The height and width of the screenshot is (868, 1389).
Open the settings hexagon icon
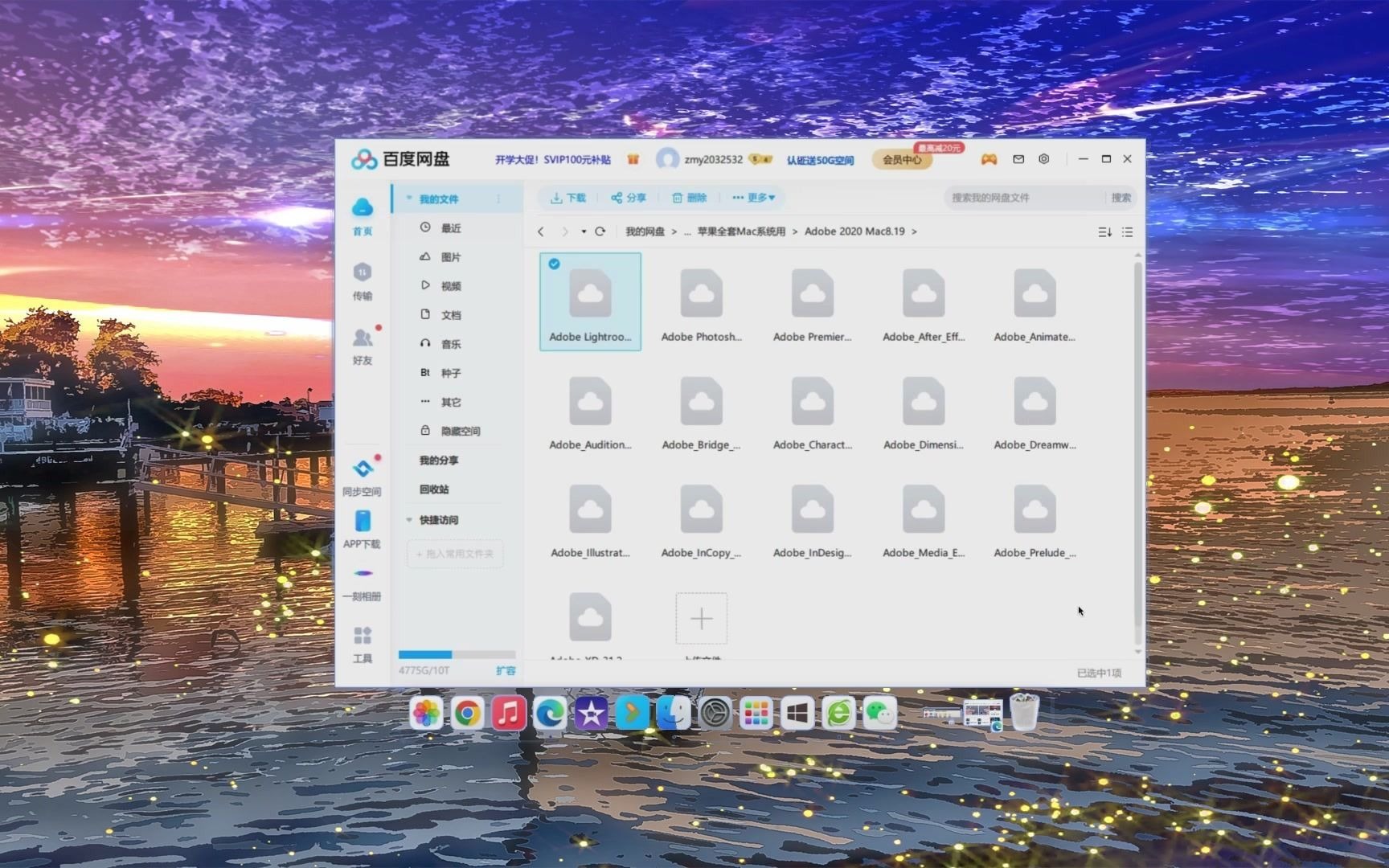(x=1044, y=159)
